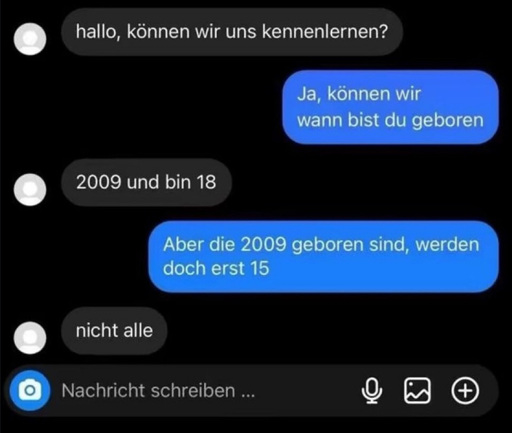Open the camera from the message bar

click(30, 390)
